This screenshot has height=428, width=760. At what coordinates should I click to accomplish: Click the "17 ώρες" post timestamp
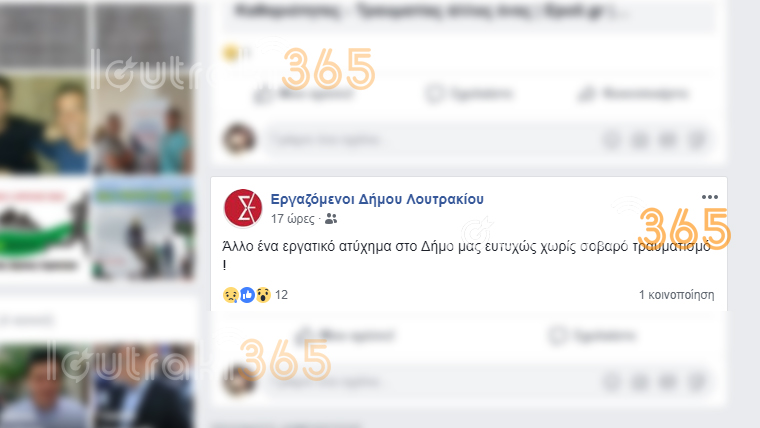[x=292, y=219]
